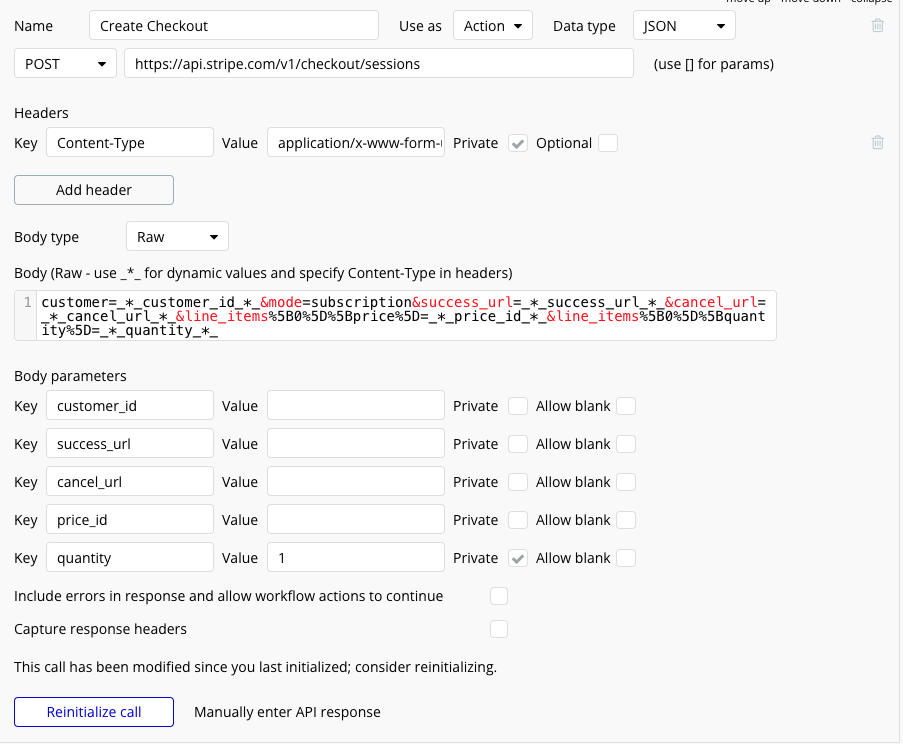Enable Allow blank for customer_id

click(626, 406)
